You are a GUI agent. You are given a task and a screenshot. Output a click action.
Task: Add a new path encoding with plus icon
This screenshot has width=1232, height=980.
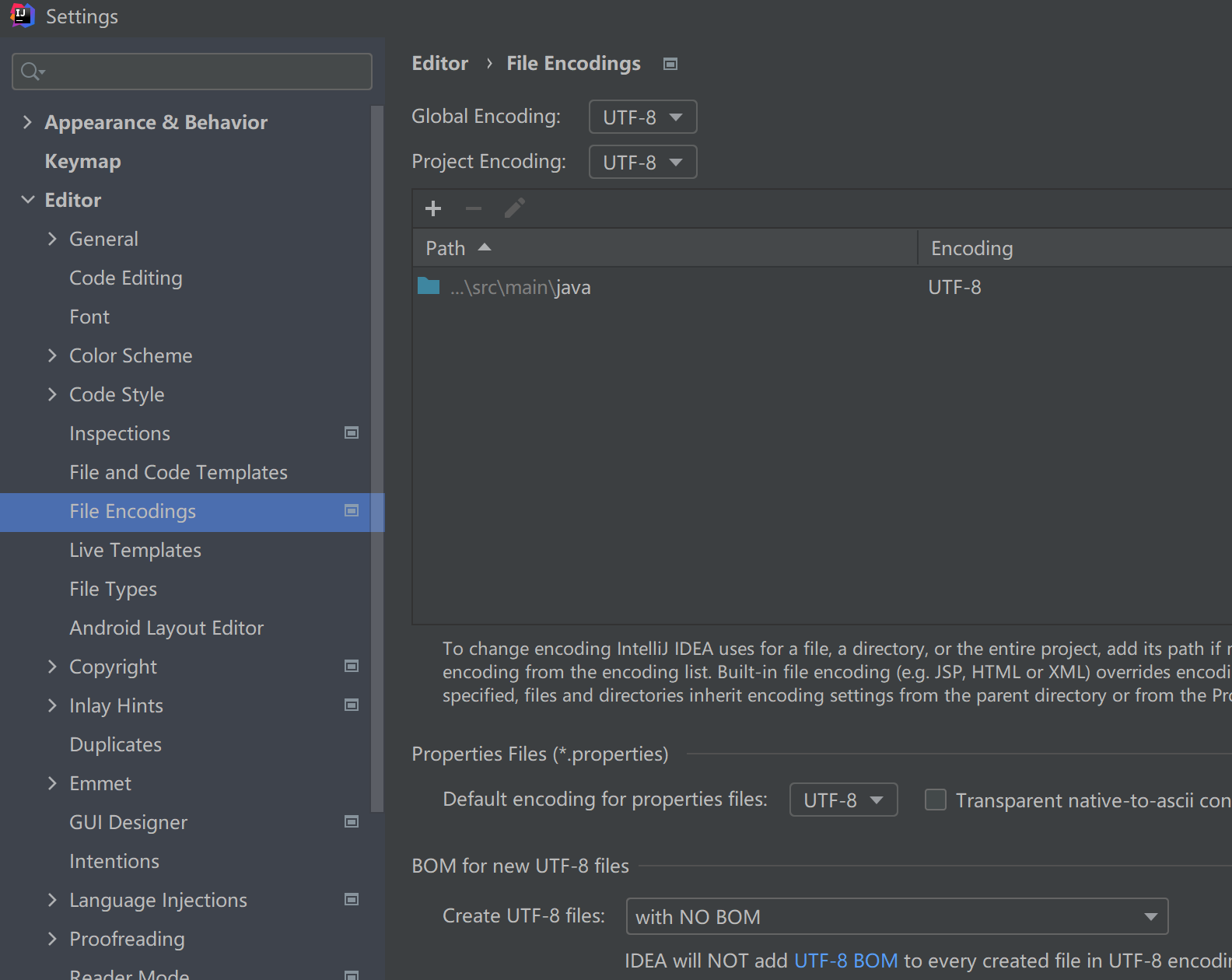click(433, 208)
